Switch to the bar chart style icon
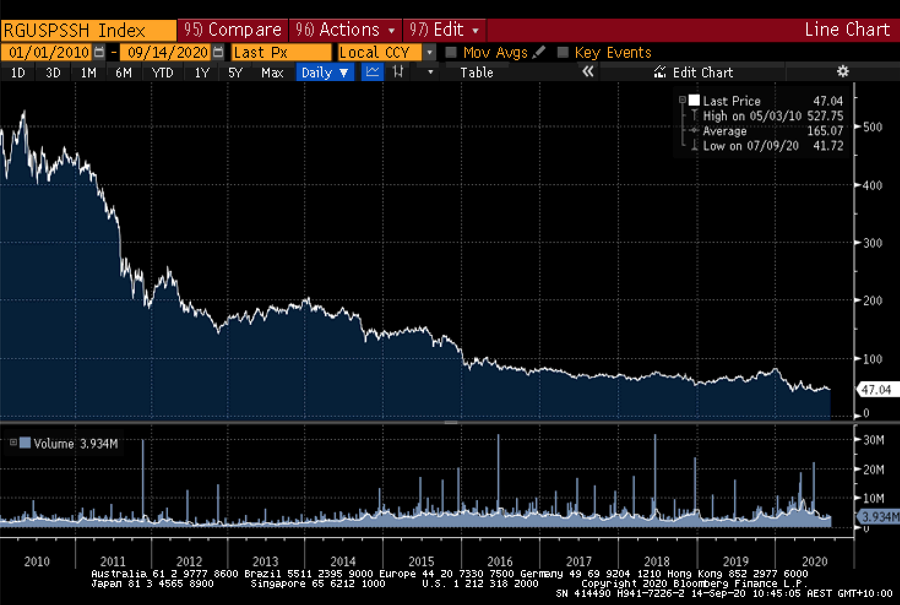Screen dimensions: 900x605 [x=399, y=72]
